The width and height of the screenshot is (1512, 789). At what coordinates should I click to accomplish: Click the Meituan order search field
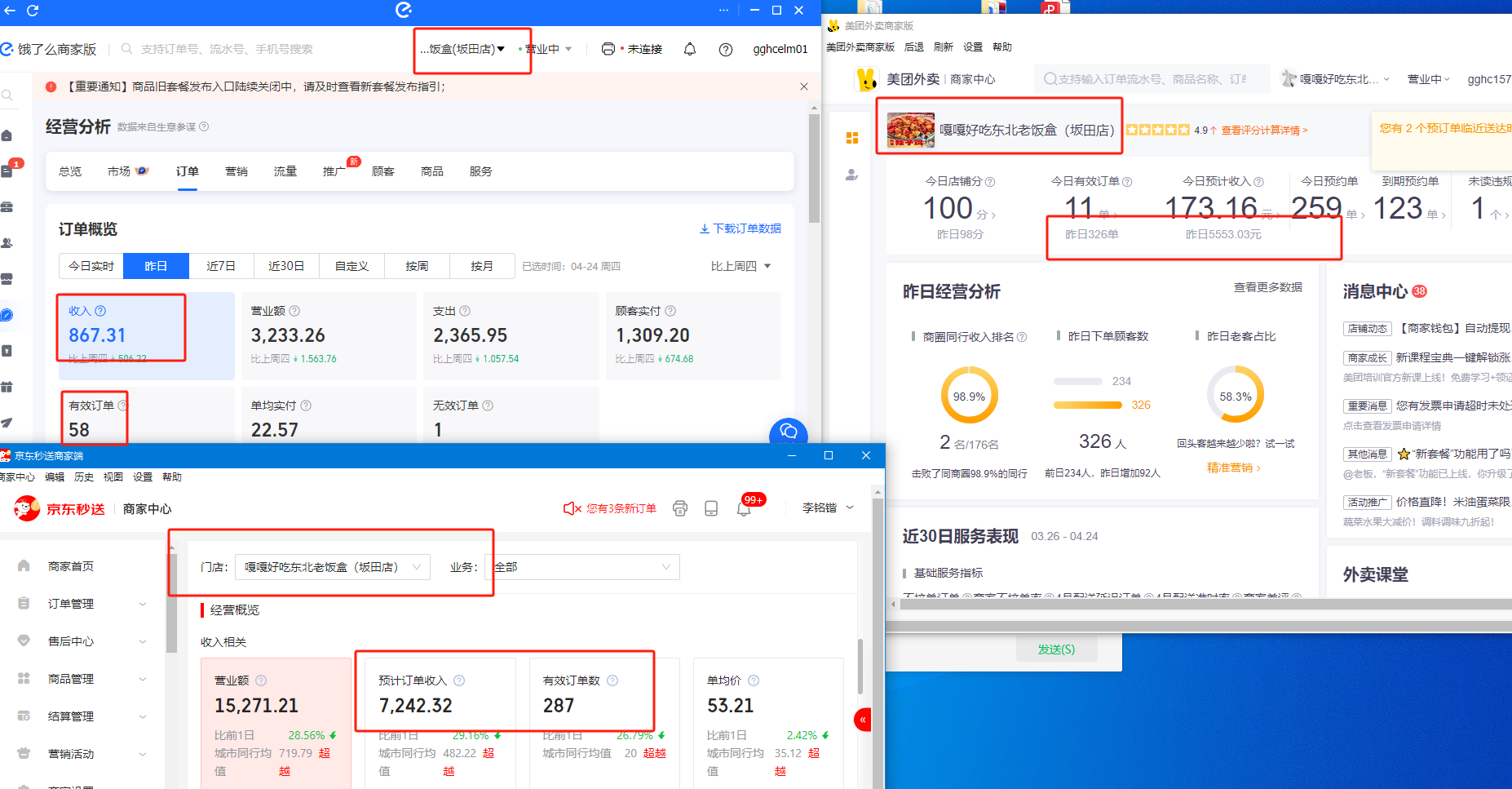[x=1152, y=79]
